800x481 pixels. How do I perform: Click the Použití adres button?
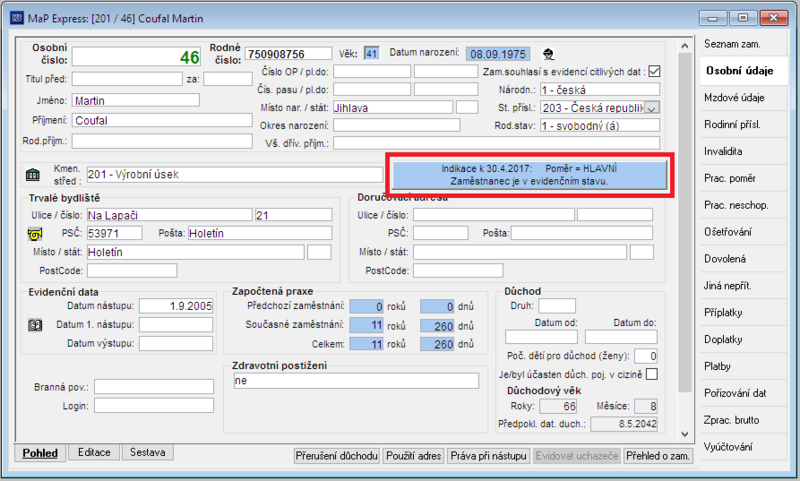(413, 456)
